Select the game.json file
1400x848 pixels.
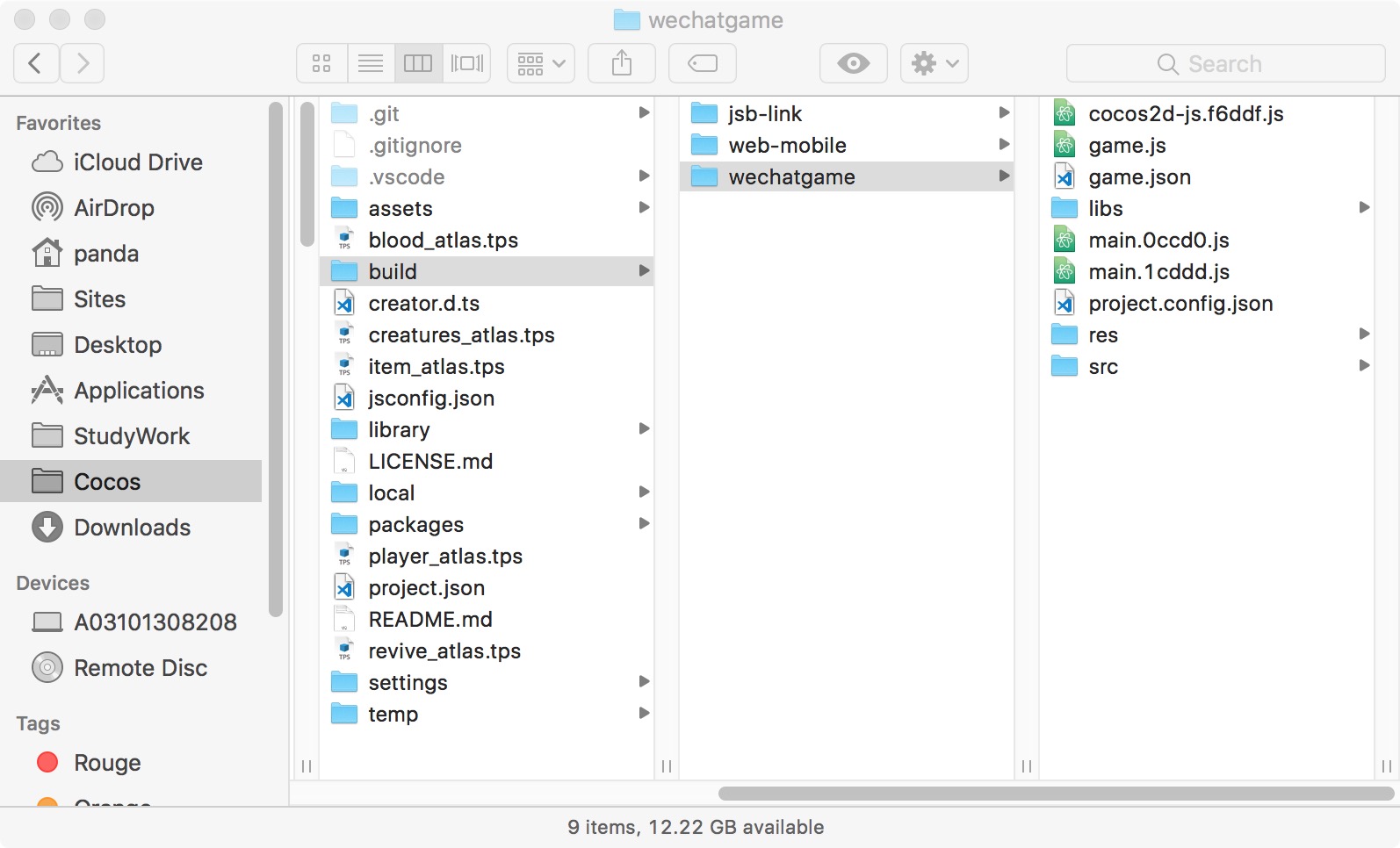pyautogui.click(x=1207, y=176)
